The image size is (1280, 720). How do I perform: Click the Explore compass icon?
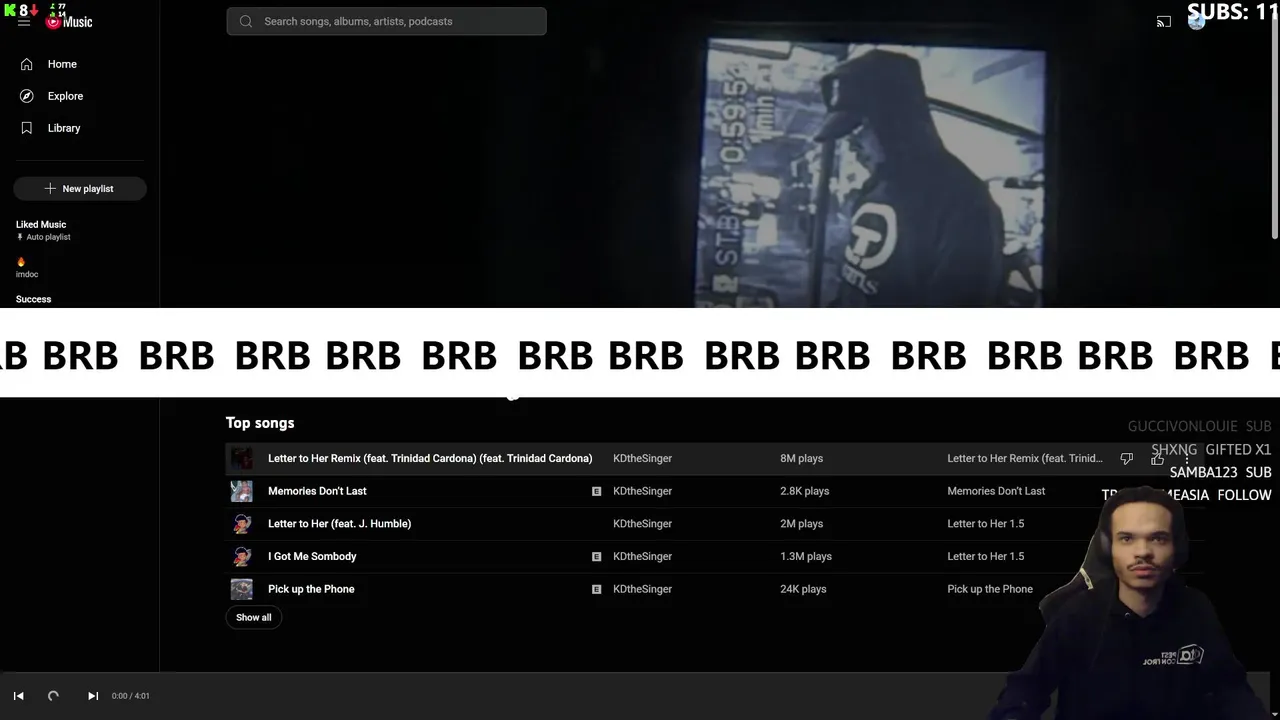coord(27,96)
